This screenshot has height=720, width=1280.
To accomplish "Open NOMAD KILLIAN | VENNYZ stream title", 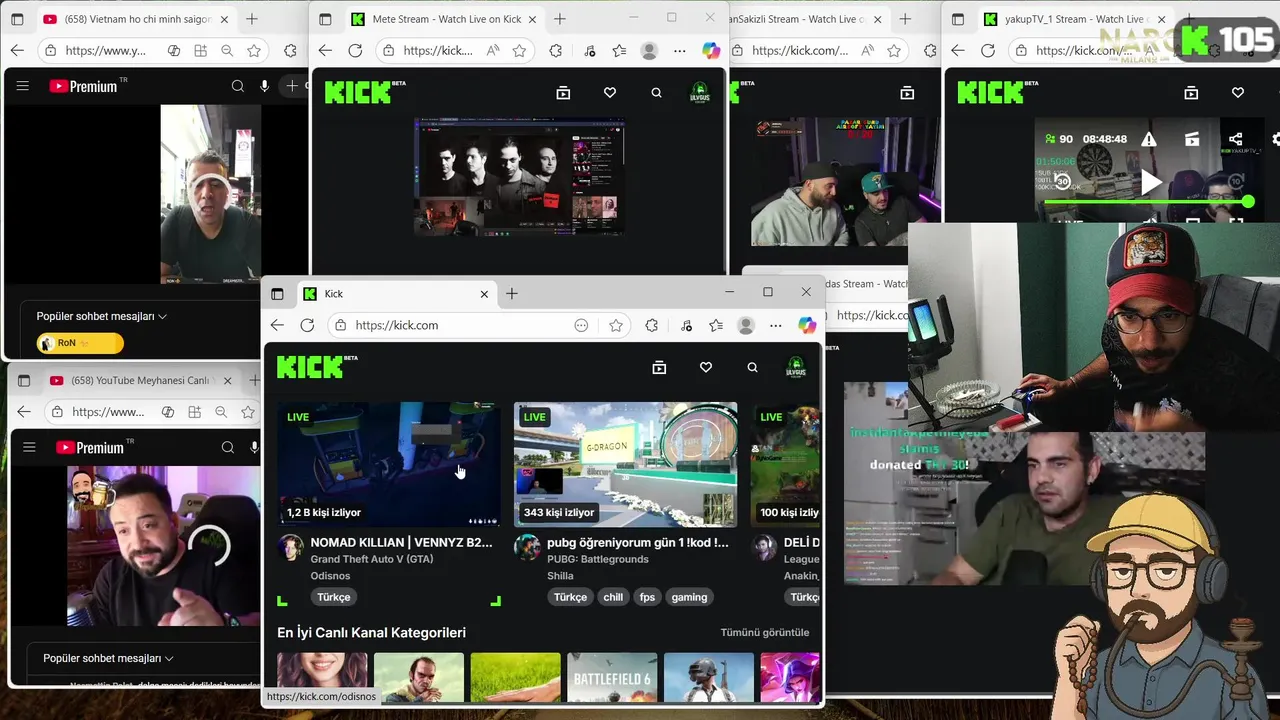I will point(402,542).
